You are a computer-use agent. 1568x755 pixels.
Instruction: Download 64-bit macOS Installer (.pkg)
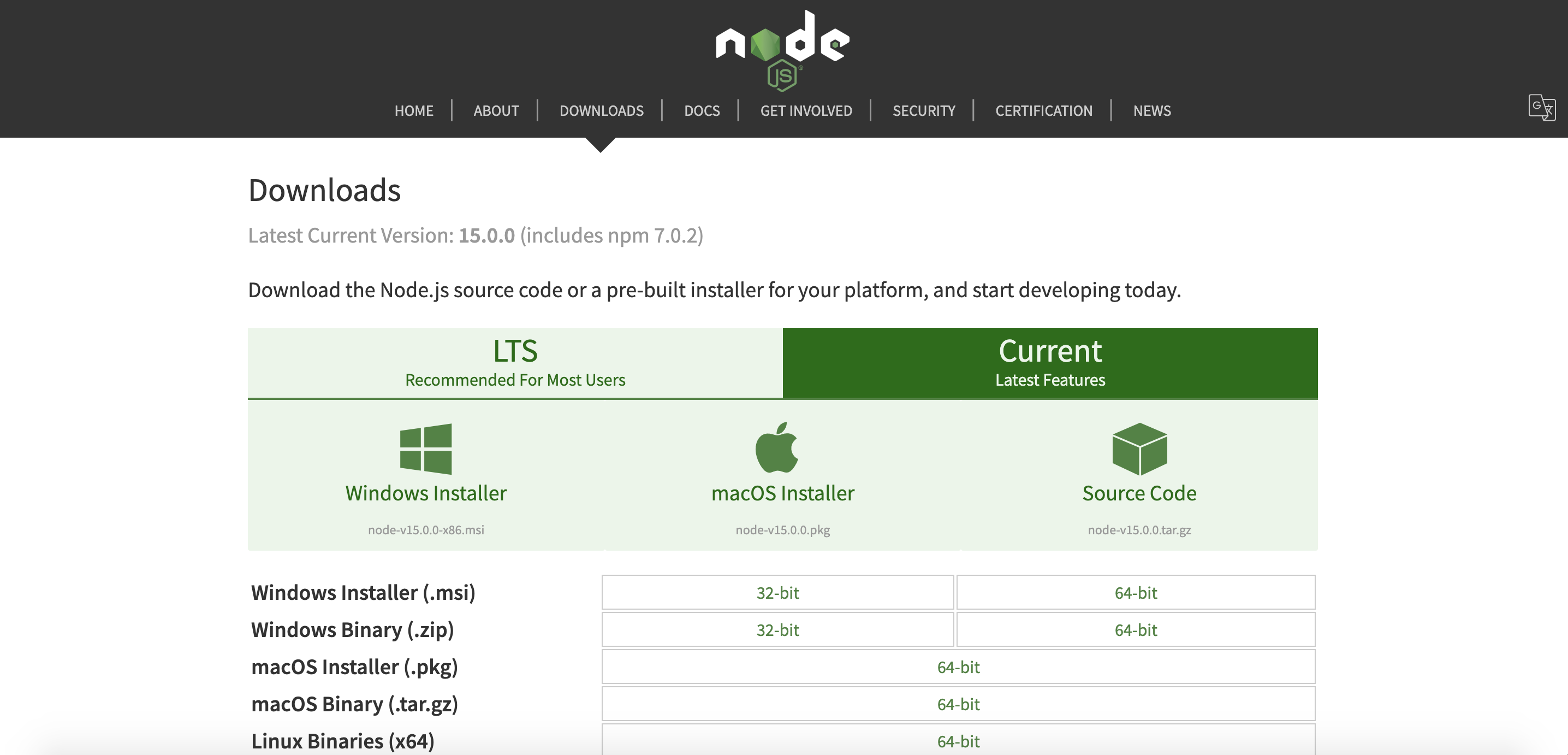pos(958,666)
